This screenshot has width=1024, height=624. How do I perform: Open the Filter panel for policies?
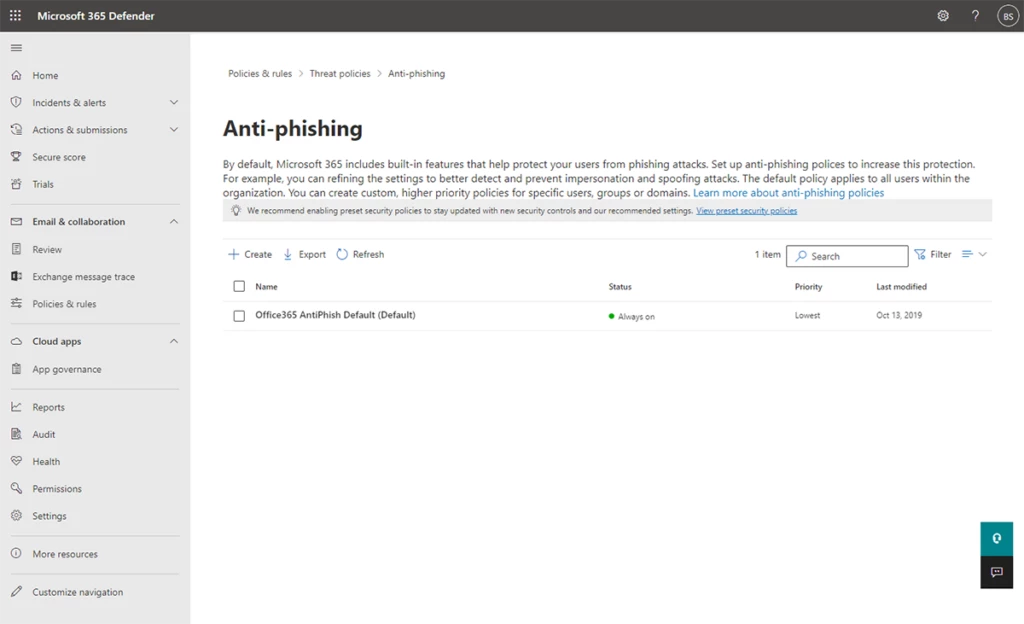coord(931,254)
